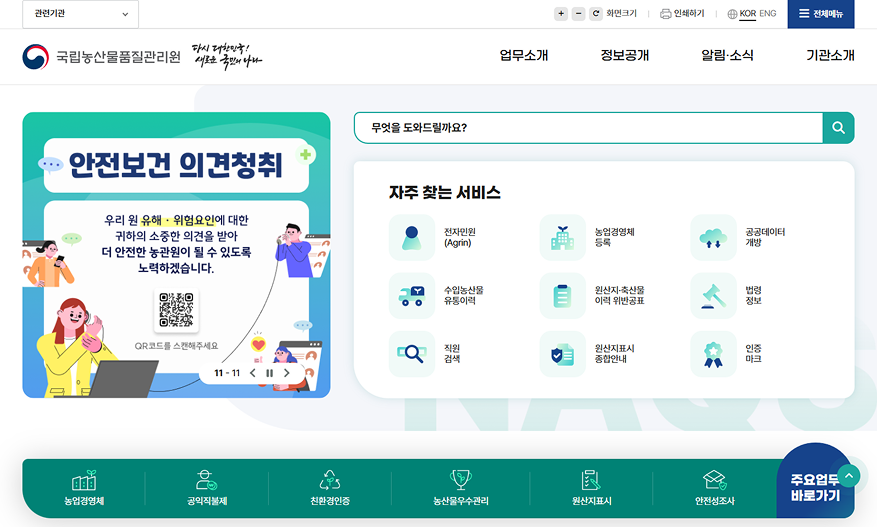Open the 법령 정보 gavel icon
Image resolution: width=877 pixels, height=527 pixels.
pyautogui.click(x=713, y=295)
